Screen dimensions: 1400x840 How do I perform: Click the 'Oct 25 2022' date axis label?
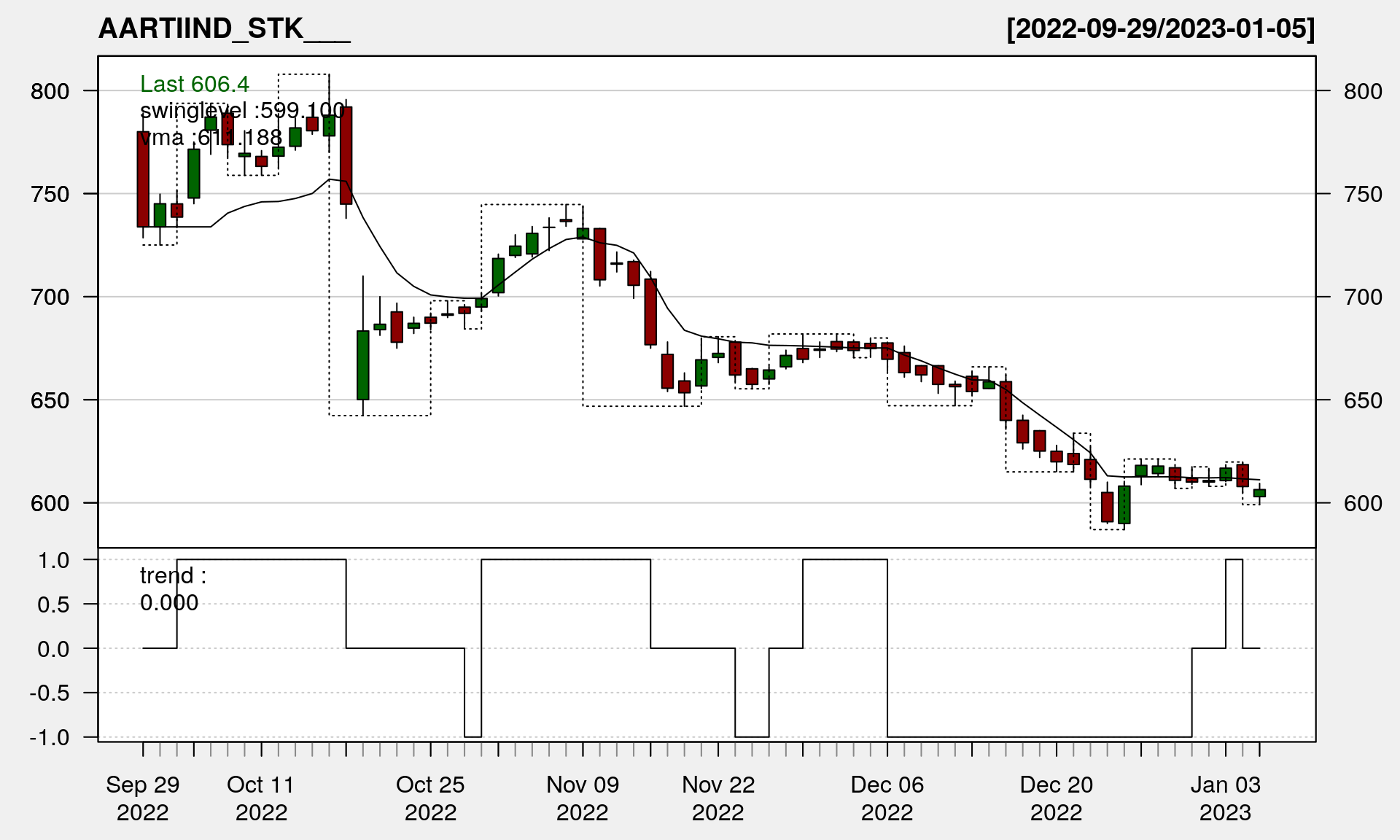pyautogui.click(x=430, y=798)
